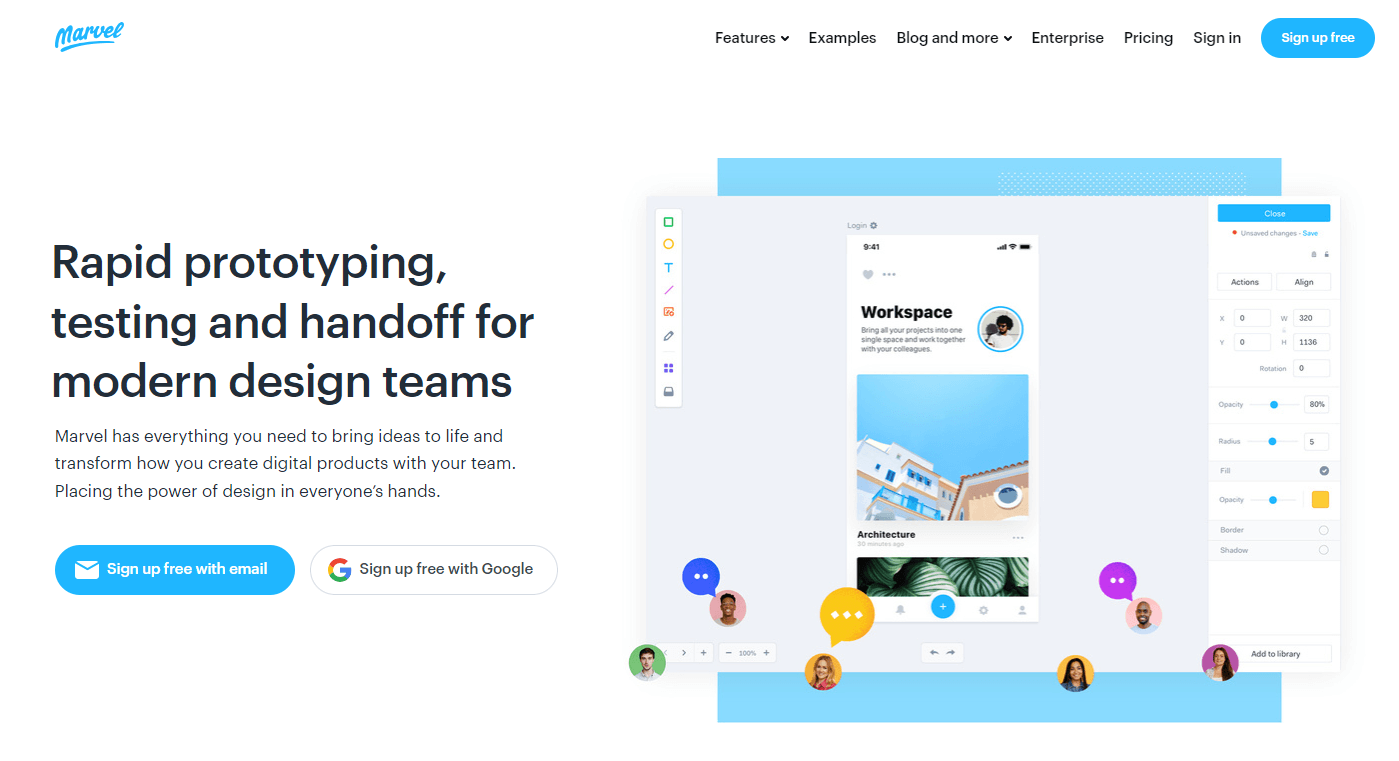The height and width of the screenshot is (761, 1399).
Task: Click the redo arrow
Action: click(951, 652)
